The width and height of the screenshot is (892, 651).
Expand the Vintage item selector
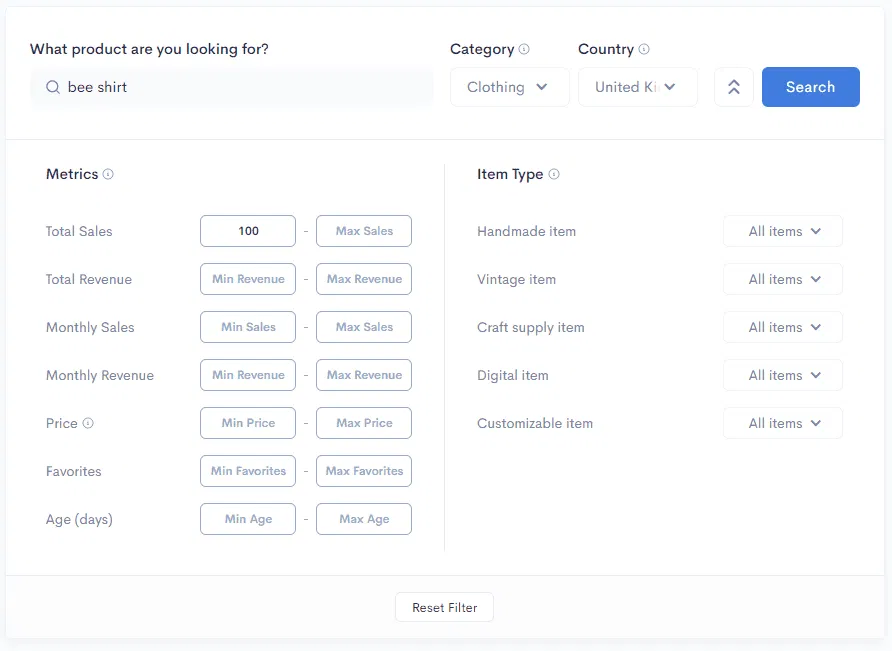[782, 279]
